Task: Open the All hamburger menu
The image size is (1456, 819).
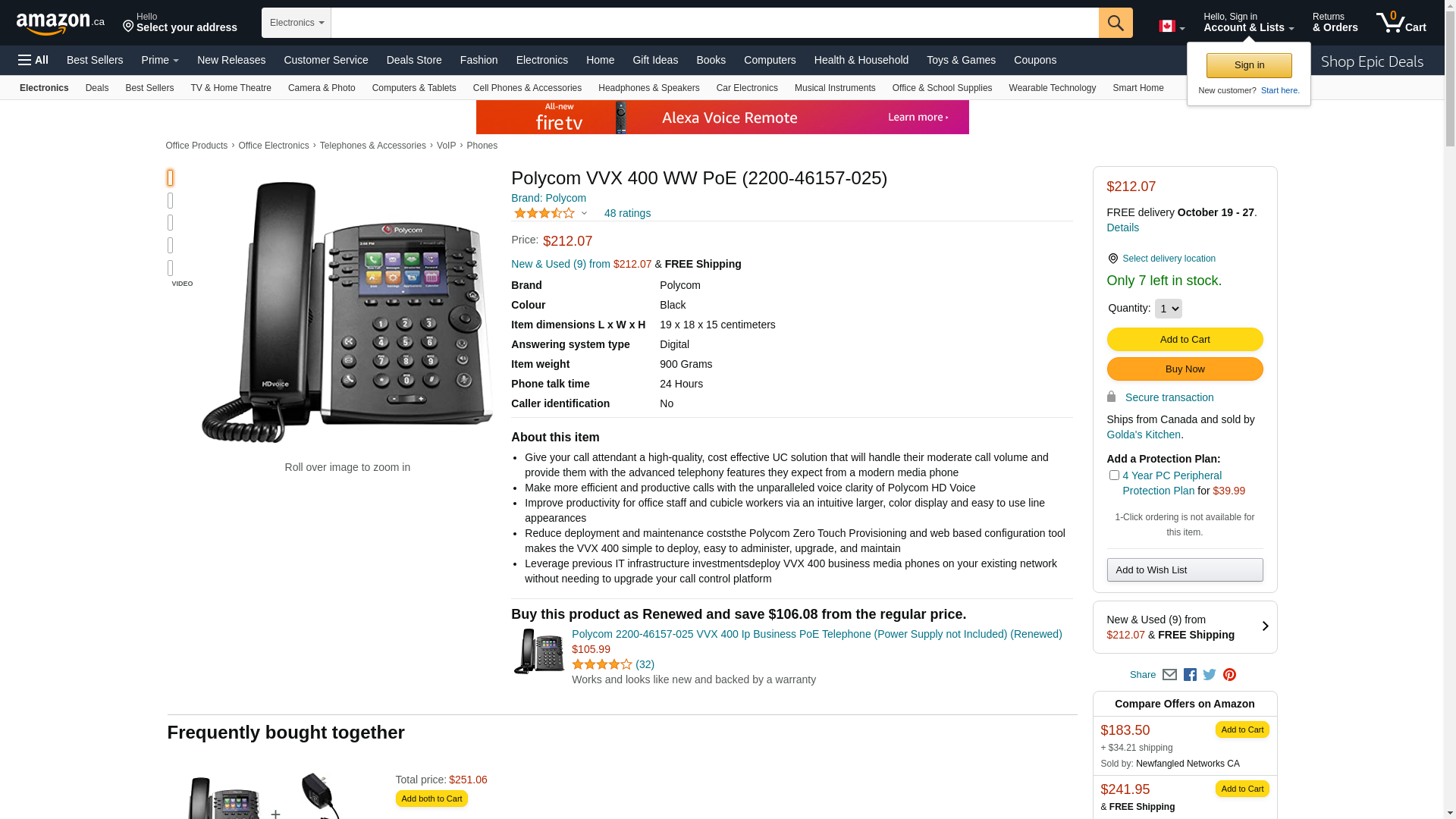Action: tap(33, 60)
